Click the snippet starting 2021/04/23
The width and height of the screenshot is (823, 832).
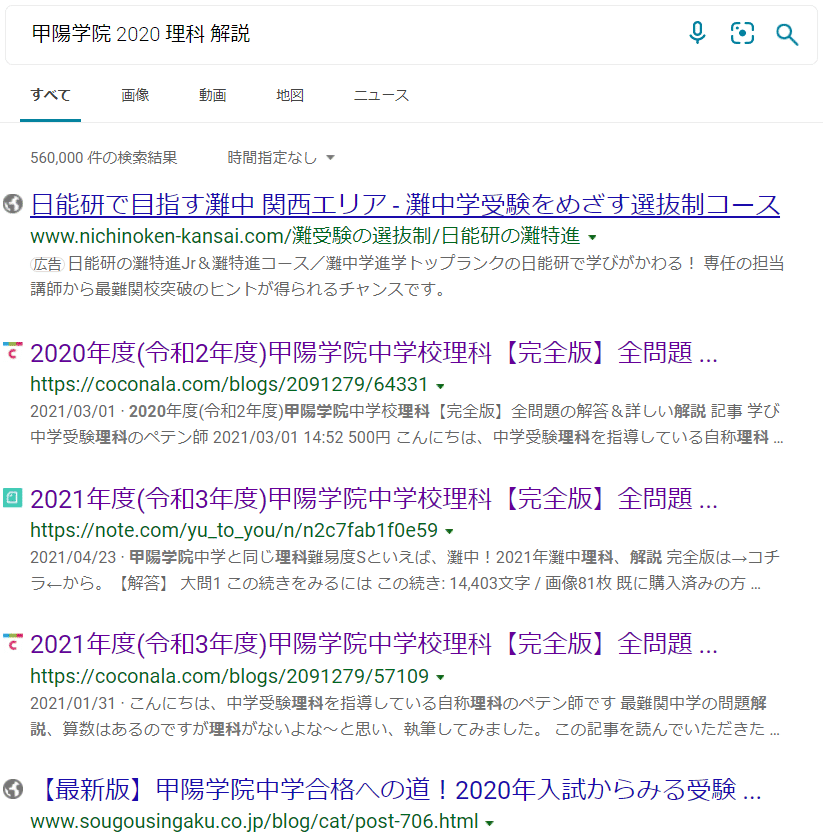click(405, 570)
